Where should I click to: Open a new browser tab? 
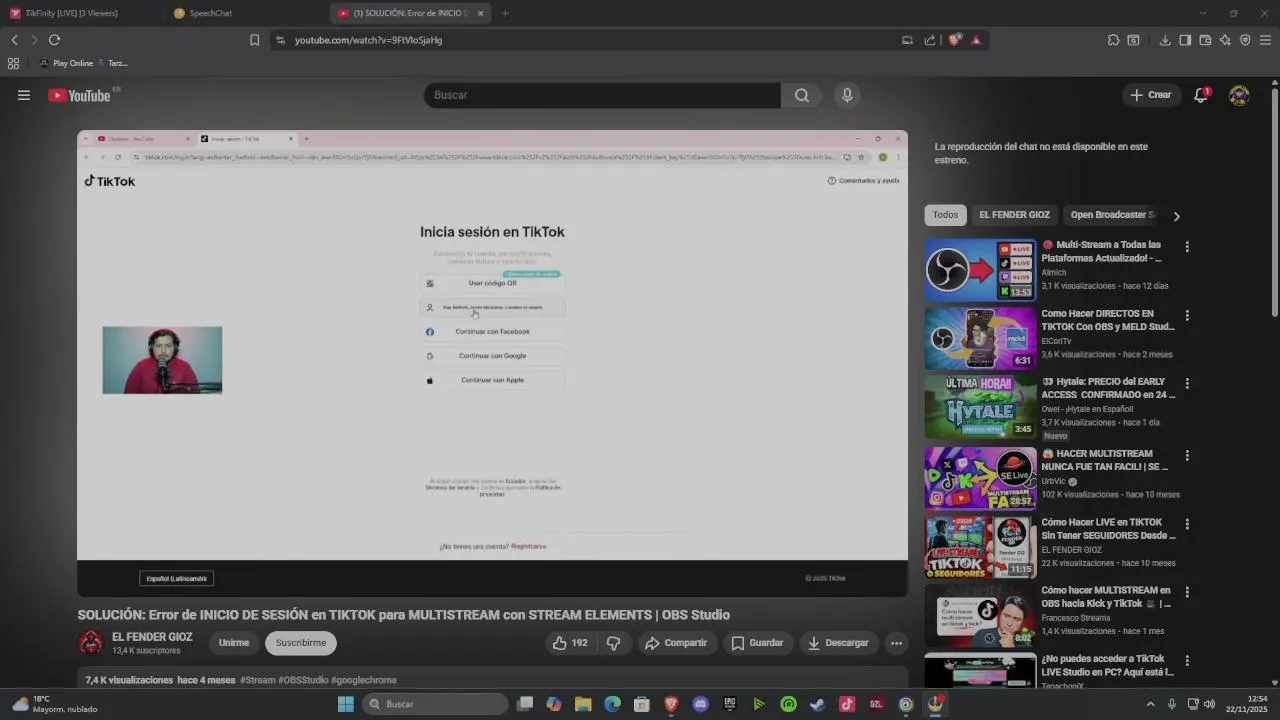coord(505,13)
